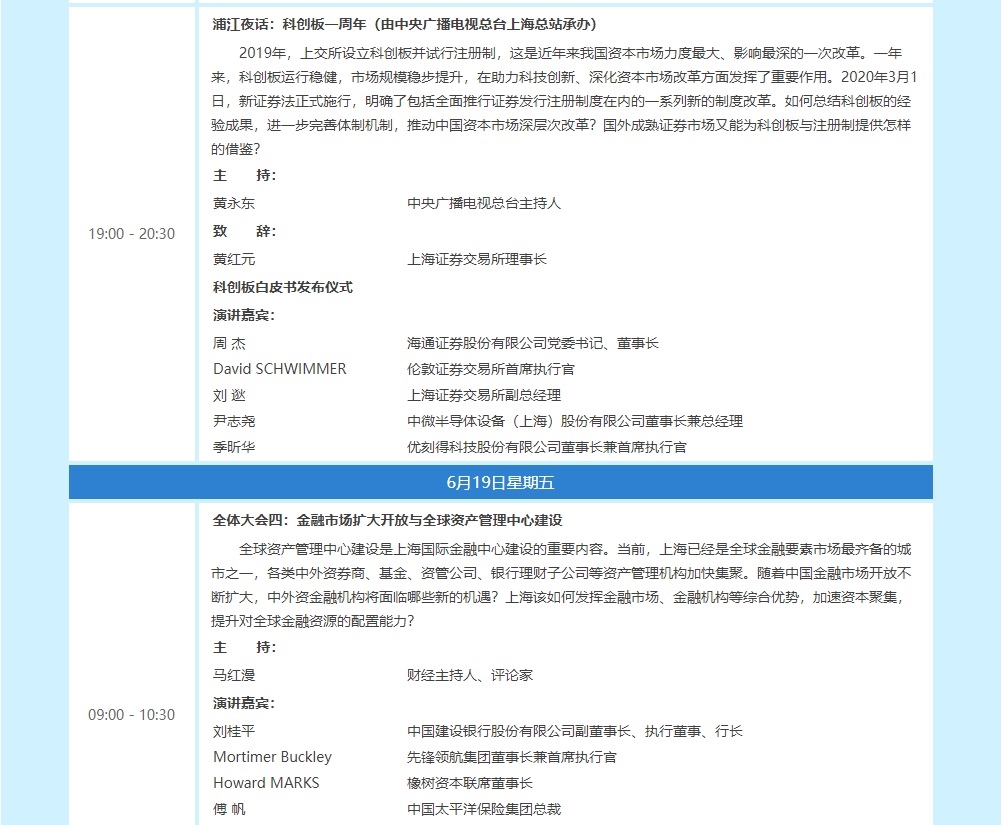Image resolution: width=1002 pixels, height=825 pixels.
Task: Click 中国太平洋保险集团总裁 title text
Action: tap(484, 810)
